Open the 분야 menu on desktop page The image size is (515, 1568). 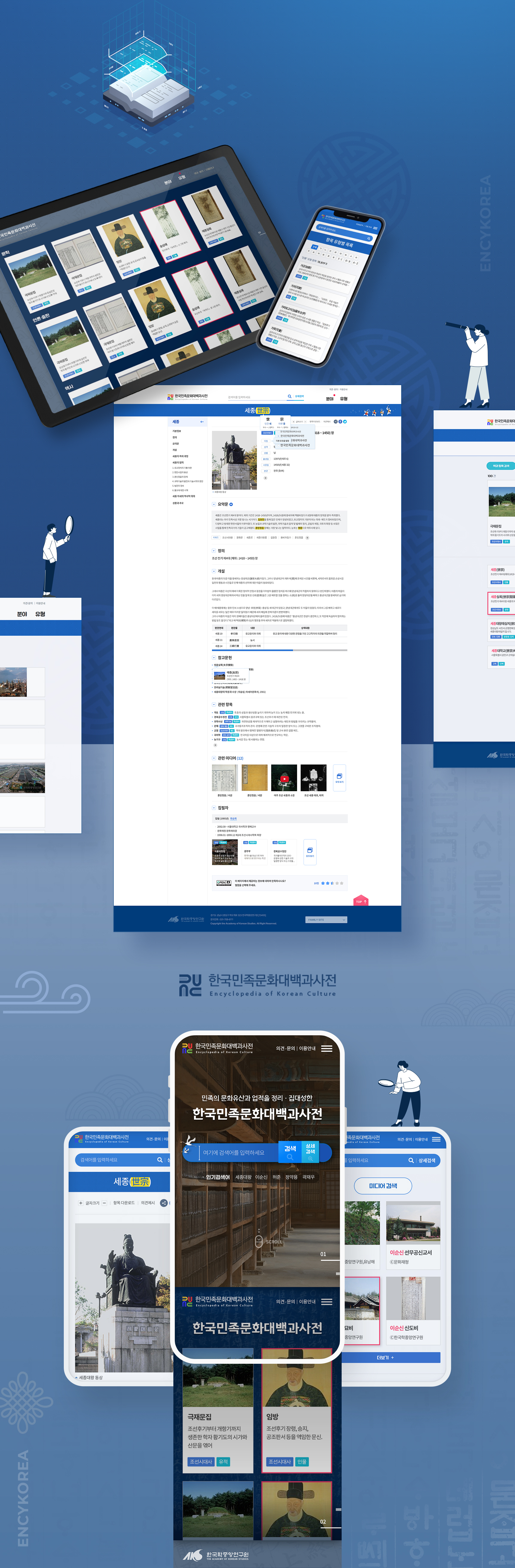click(330, 399)
